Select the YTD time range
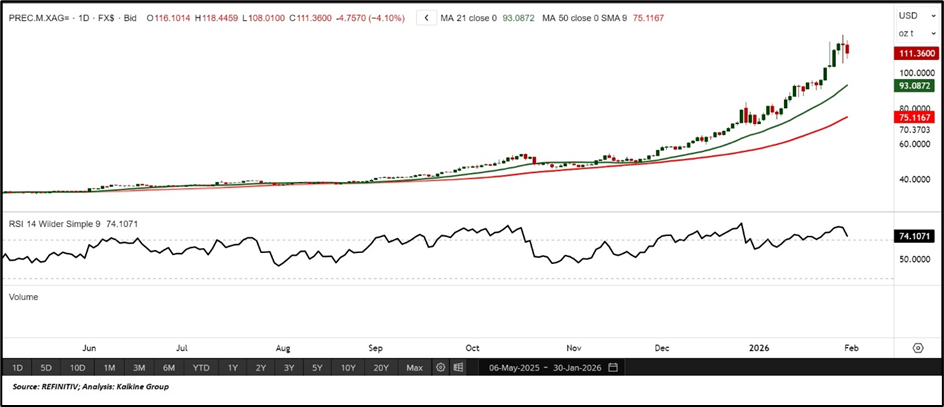The height and width of the screenshot is (407, 944). click(201, 367)
